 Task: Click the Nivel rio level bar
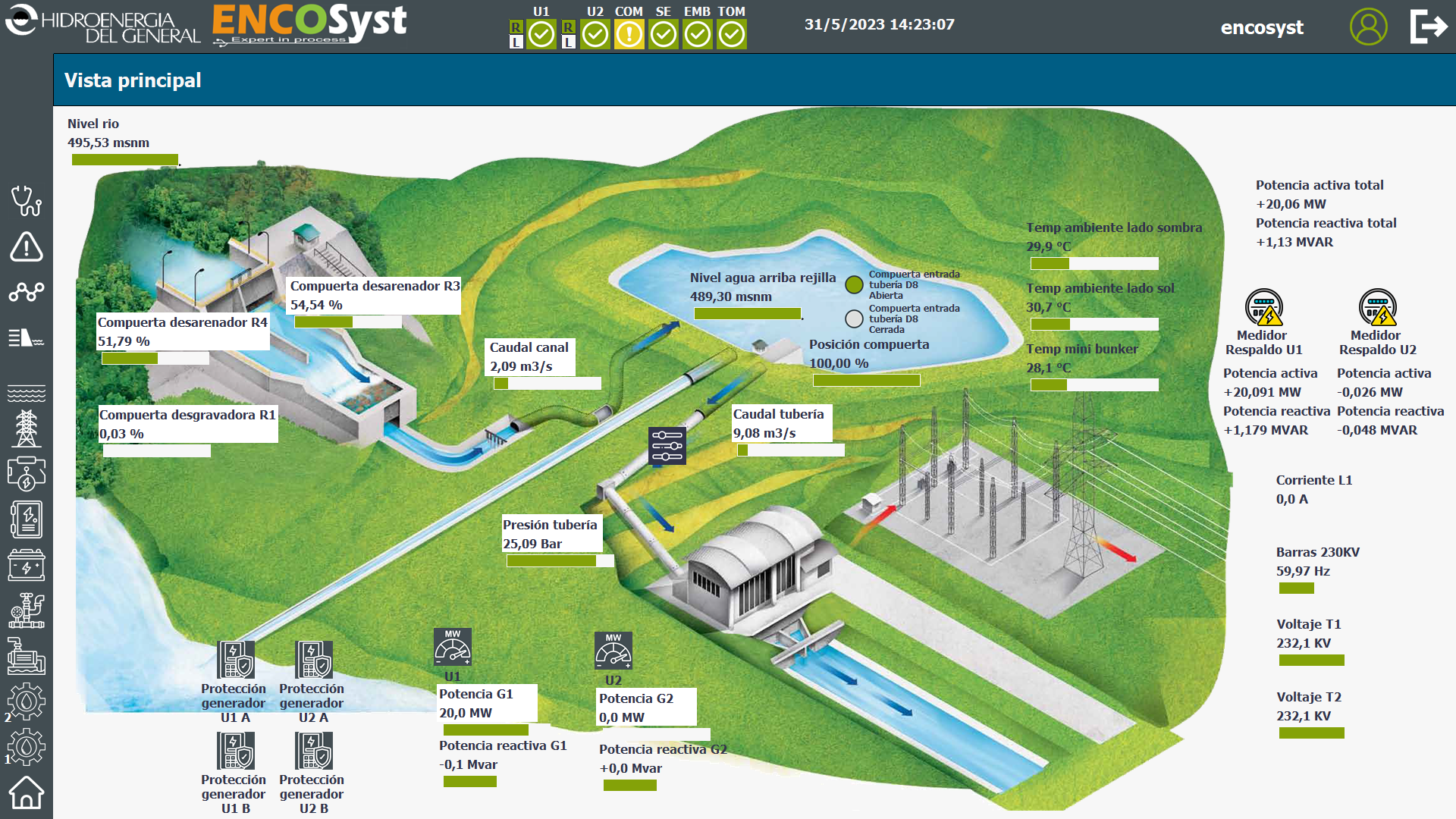tap(125, 160)
